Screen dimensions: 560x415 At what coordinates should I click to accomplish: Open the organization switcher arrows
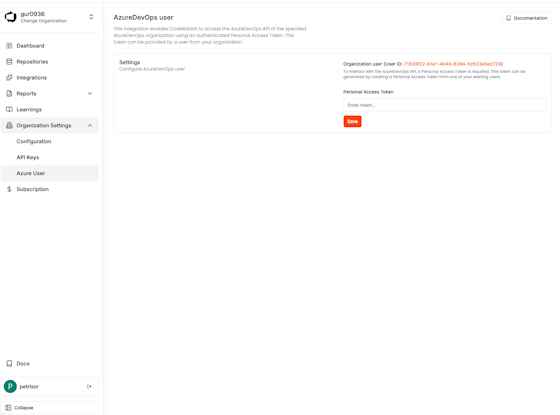(91, 17)
